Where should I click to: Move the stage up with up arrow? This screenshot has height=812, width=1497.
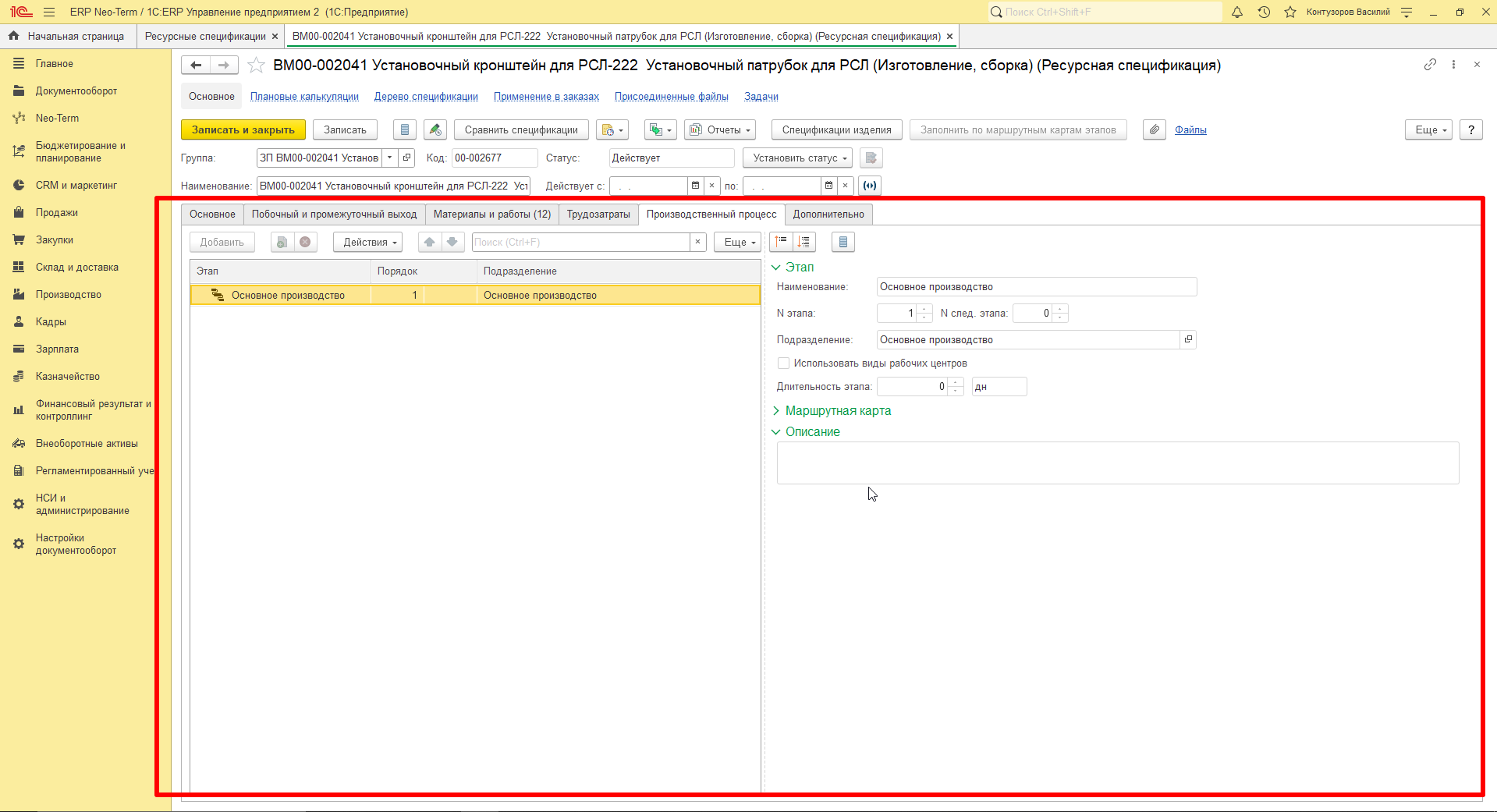click(x=430, y=243)
